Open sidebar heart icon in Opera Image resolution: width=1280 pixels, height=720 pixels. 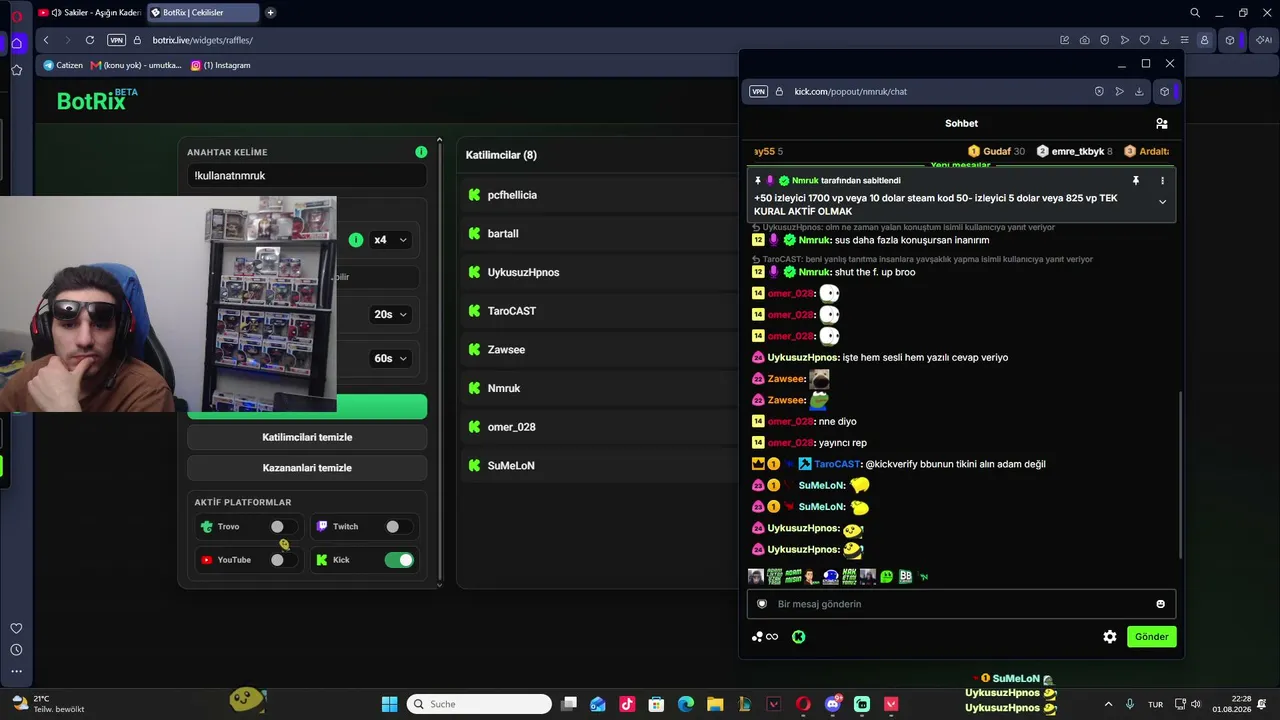[16, 628]
